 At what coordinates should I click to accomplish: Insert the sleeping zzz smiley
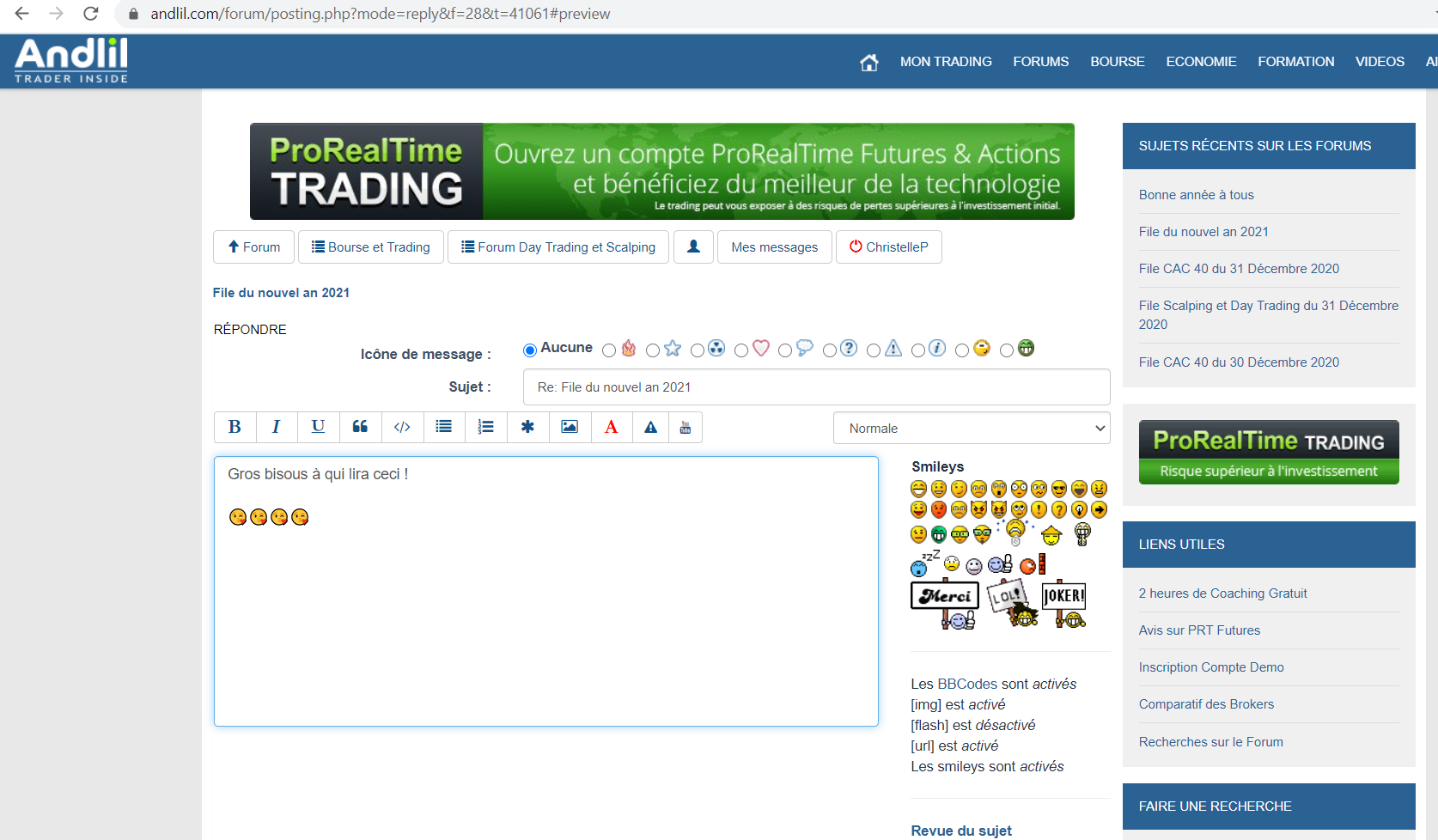point(923,563)
